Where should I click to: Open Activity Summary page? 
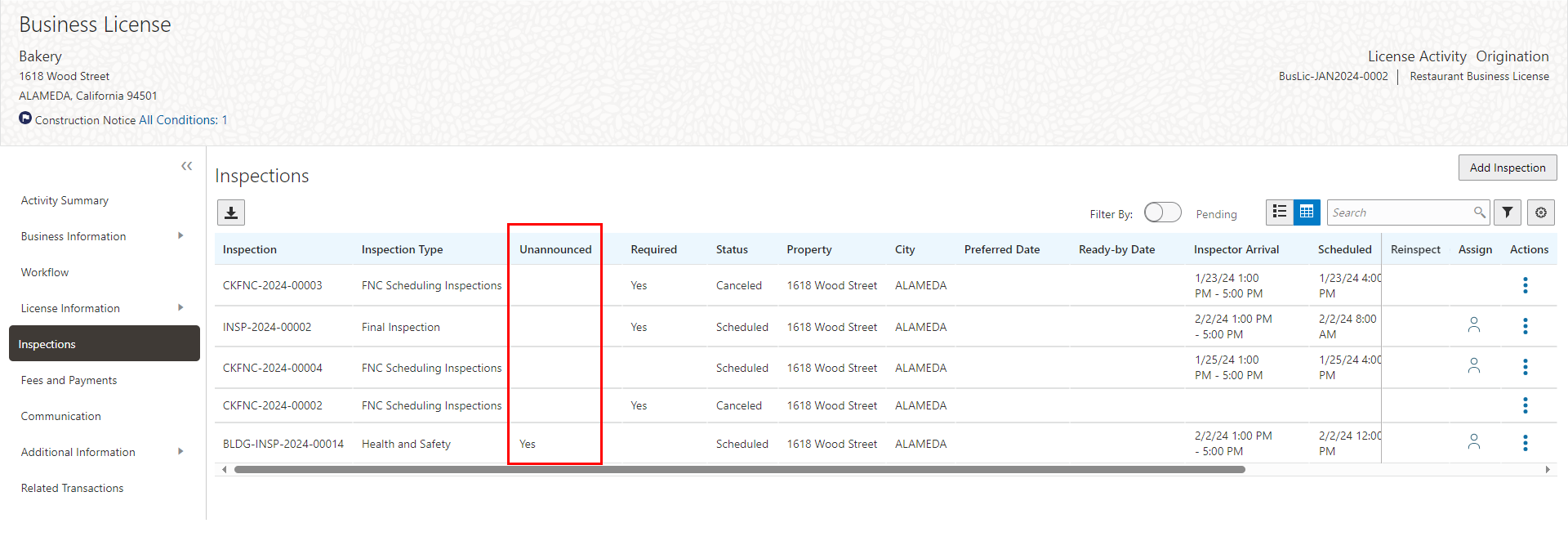[65, 200]
